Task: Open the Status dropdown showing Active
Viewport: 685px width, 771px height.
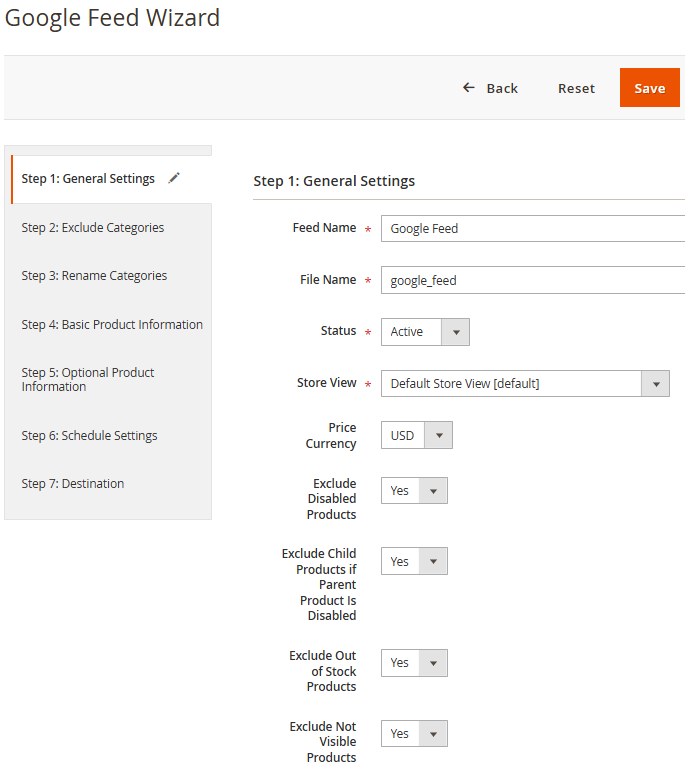Action: pos(425,332)
